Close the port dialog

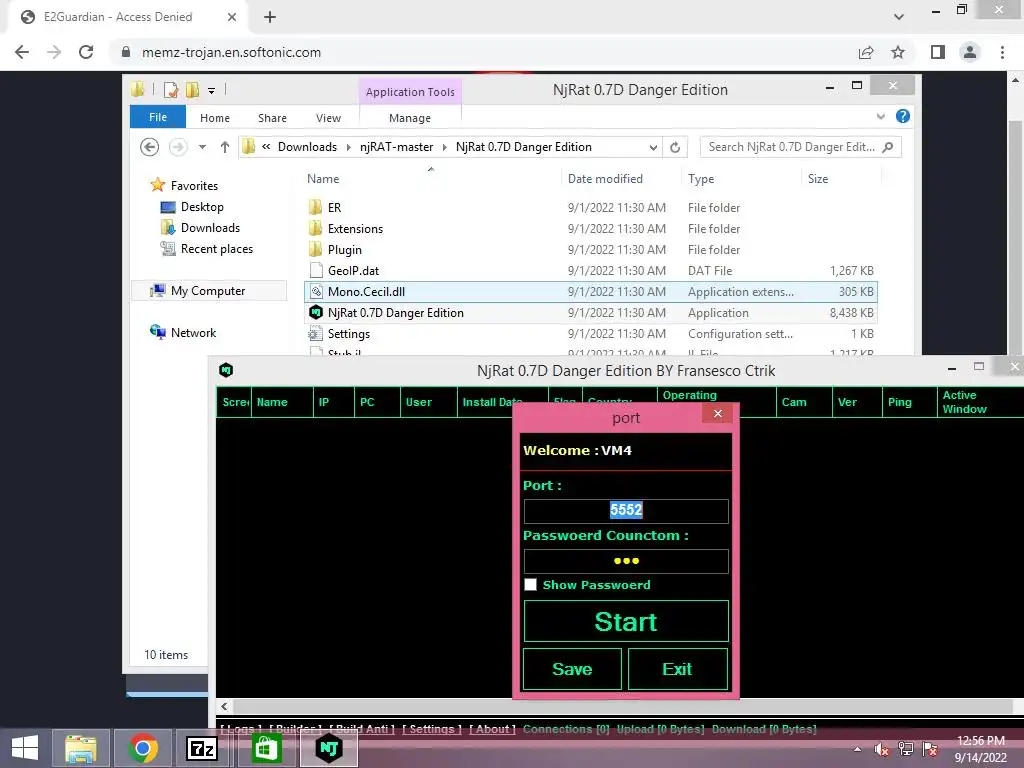click(718, 413)
